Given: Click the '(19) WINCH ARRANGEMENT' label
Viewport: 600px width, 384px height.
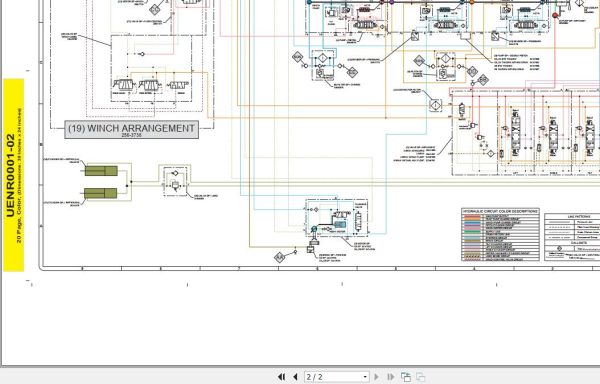Looking at the screenshot, I should point(131,128).
